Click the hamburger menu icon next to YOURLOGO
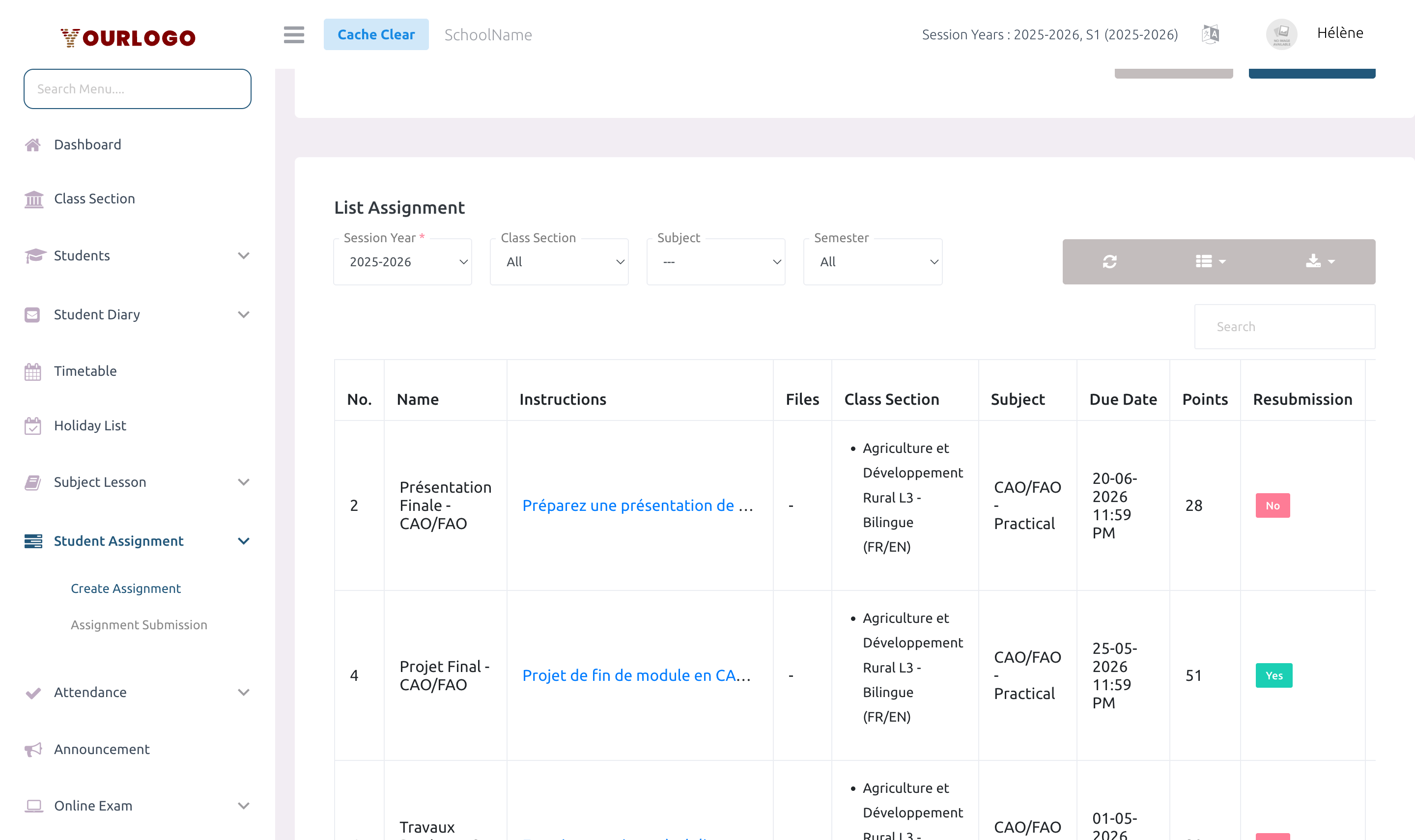Viewport: 1415px width, 840px height. click(294, 34)
